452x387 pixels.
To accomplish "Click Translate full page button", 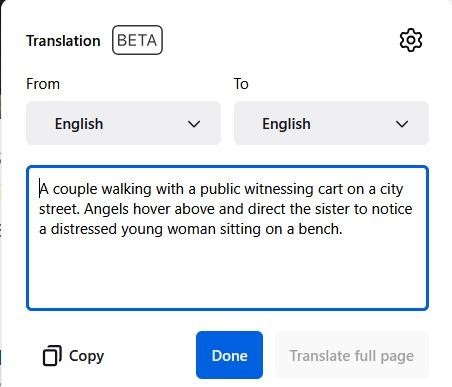I will pyautogui.click(x=352, y=355).
